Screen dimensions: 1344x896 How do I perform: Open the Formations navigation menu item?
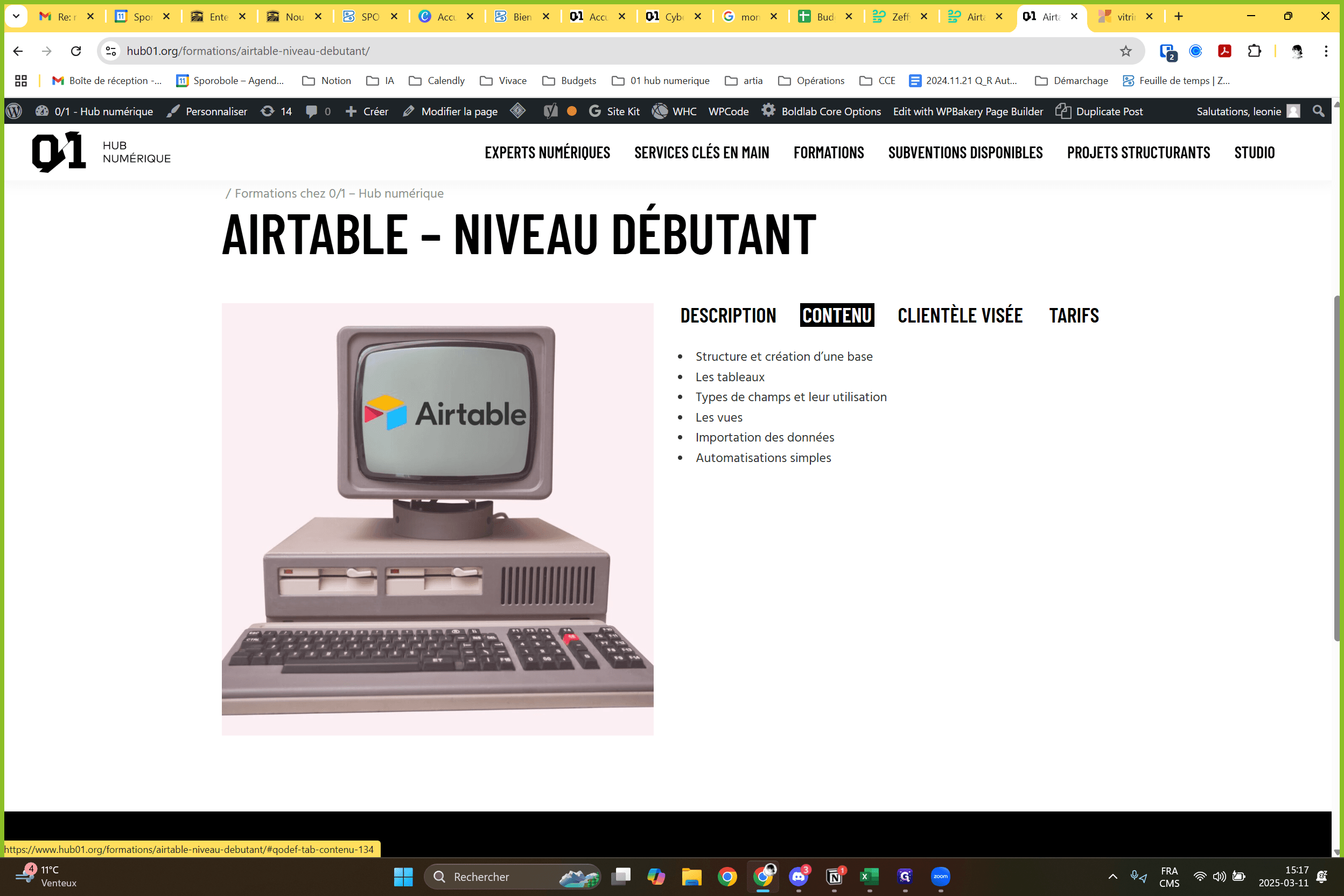point(829,152)
